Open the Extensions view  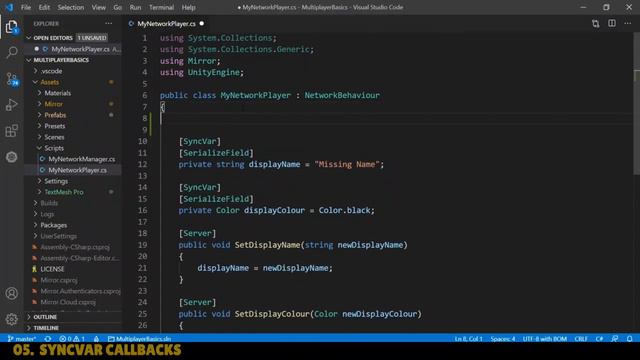pos(11,131)
